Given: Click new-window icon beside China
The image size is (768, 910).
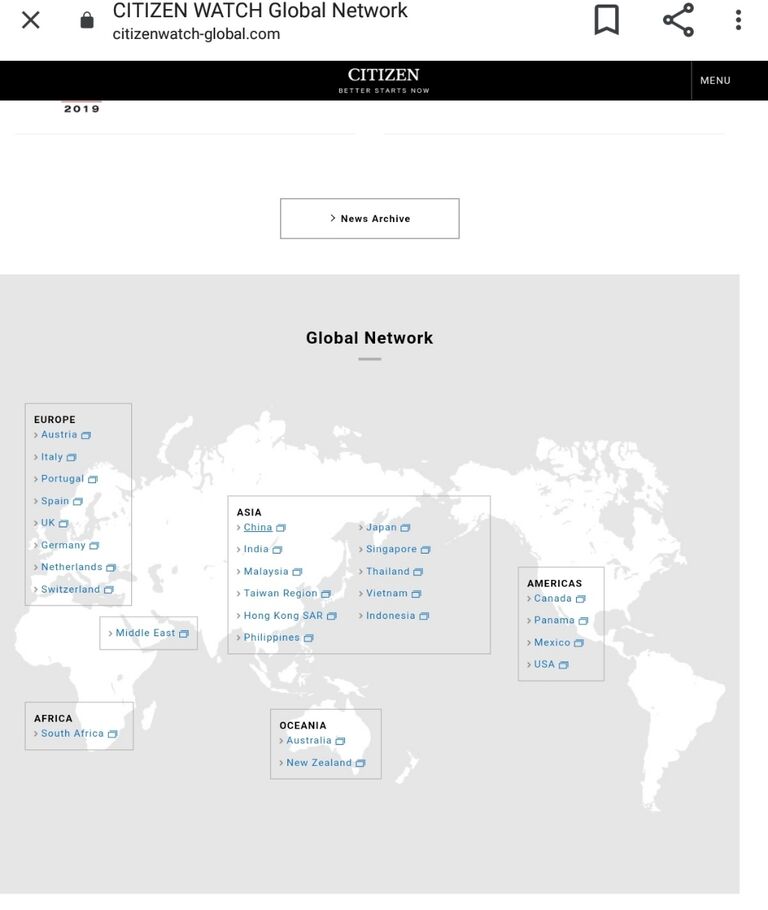Looking at the screenshot, I should click(281, 528).
